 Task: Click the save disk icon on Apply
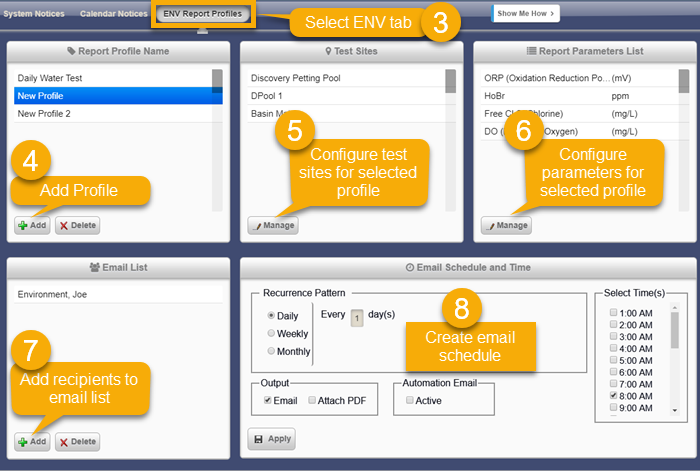coord(258,440)
